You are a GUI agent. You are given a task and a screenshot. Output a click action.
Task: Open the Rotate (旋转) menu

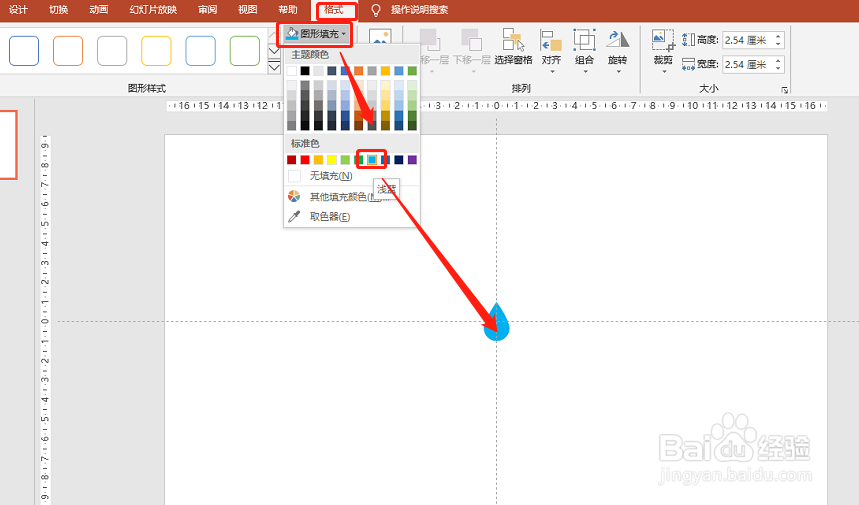[617, 51]
